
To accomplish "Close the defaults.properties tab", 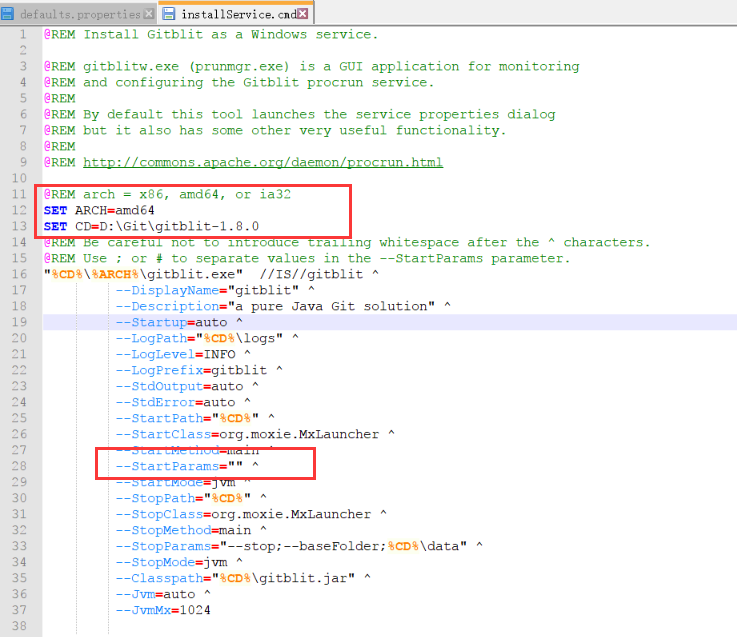I will (x=149, y=14).
